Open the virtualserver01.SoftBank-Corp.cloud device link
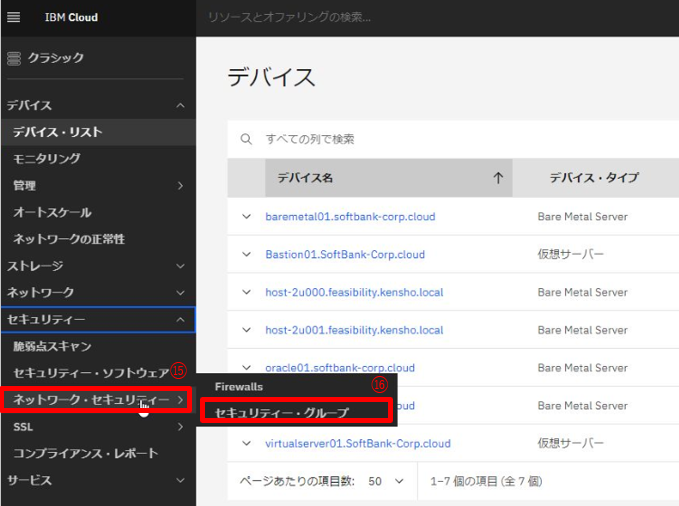 [x=357, y=443]
